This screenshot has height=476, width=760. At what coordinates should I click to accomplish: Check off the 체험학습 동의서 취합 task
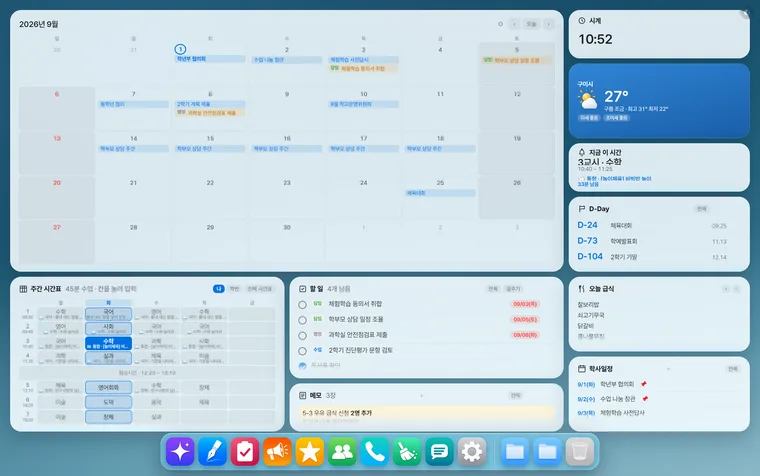(302, 305)
